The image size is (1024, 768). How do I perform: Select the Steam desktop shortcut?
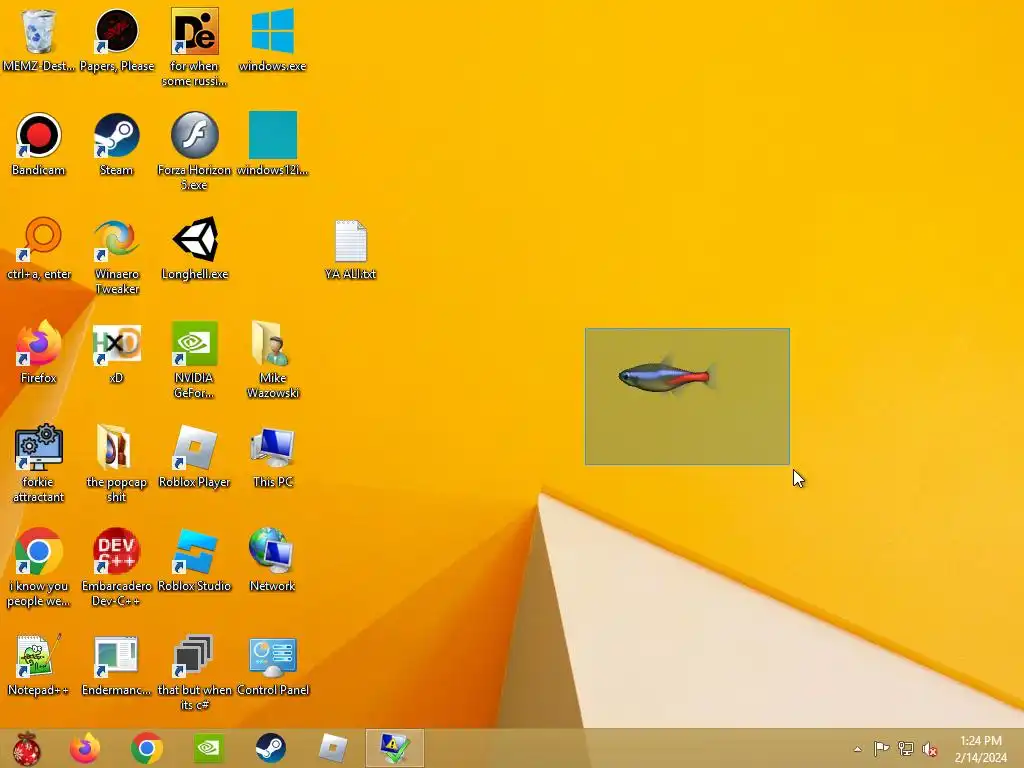pos(116,144)
